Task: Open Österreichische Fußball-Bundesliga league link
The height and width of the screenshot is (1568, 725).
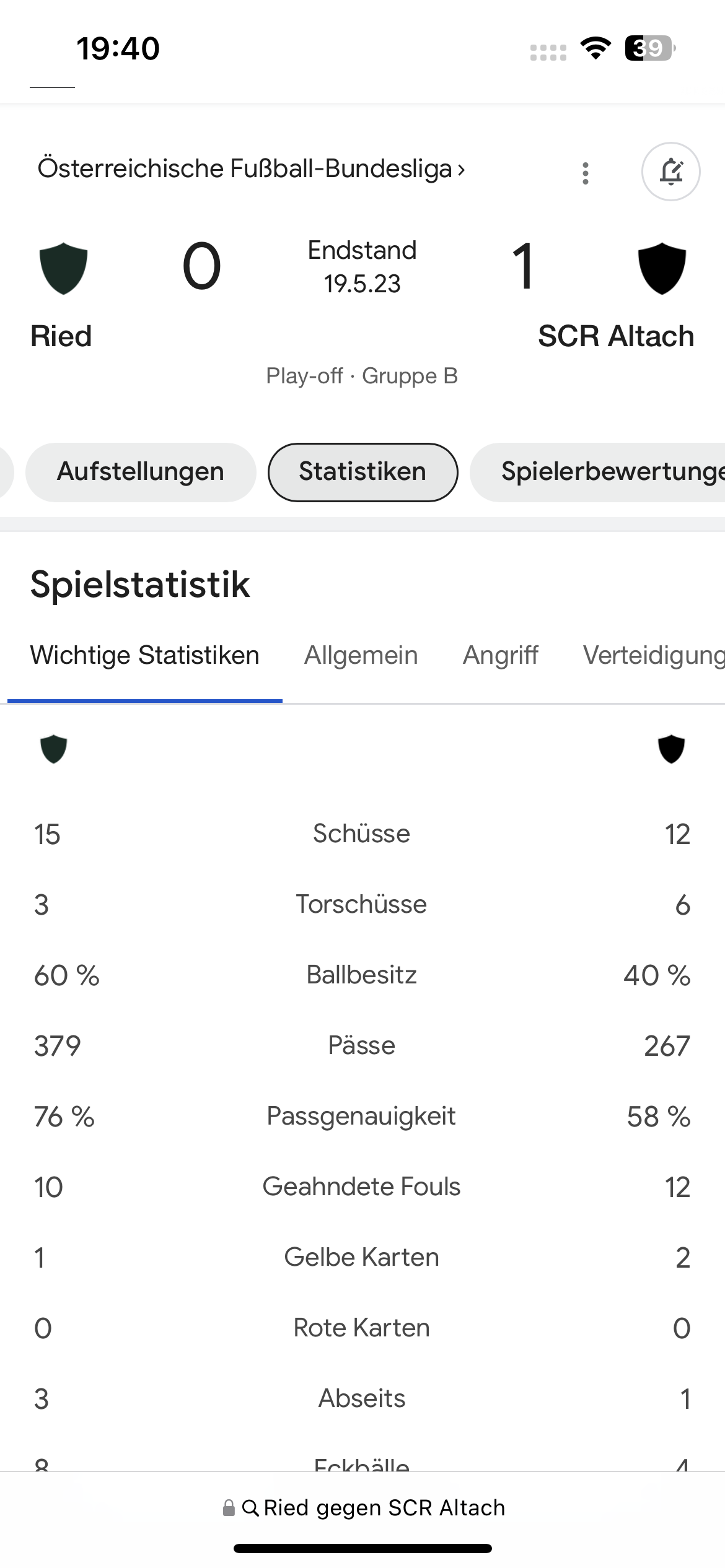Action: point(245,168)
